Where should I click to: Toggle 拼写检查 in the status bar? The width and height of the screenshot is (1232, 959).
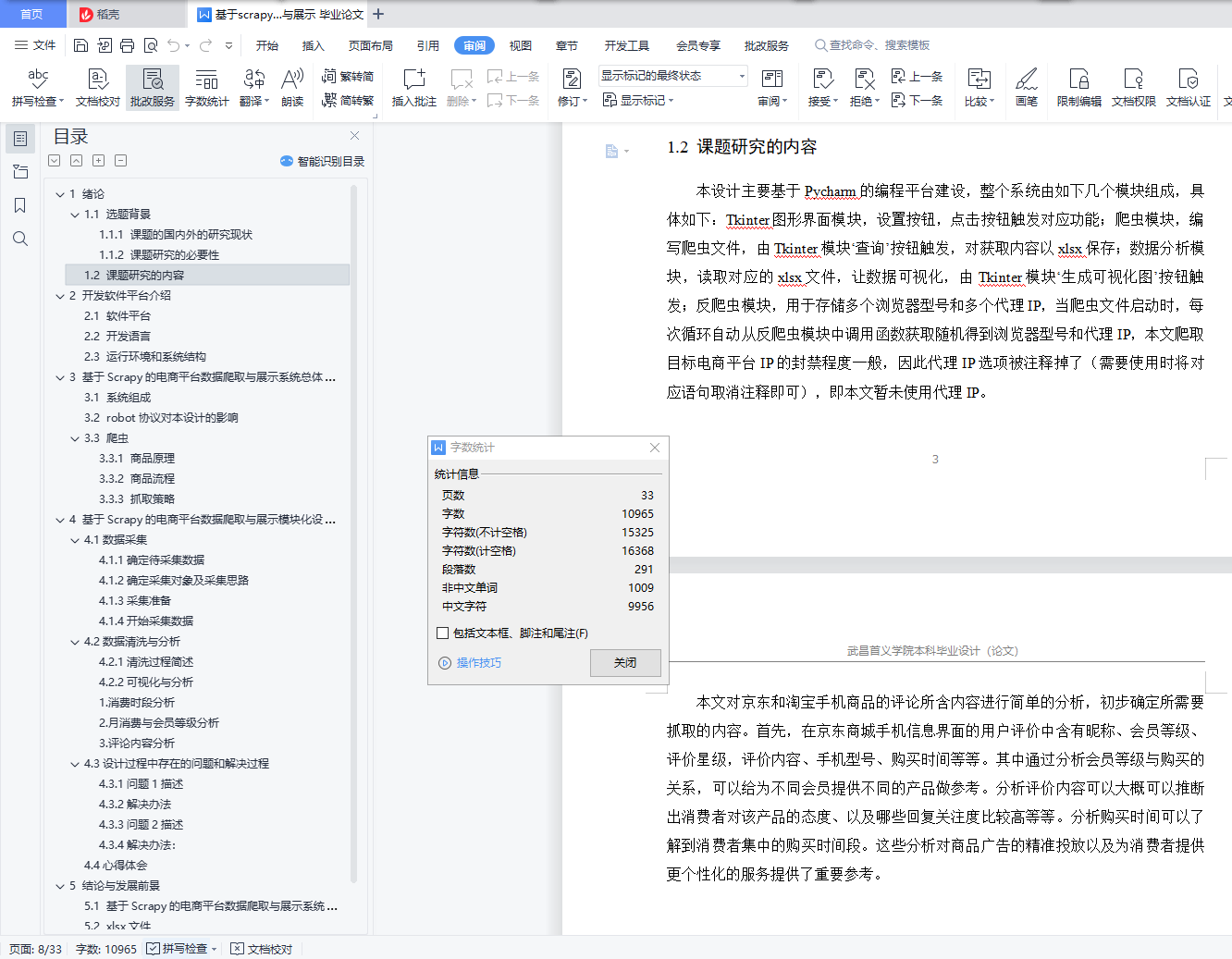point(177,949)
